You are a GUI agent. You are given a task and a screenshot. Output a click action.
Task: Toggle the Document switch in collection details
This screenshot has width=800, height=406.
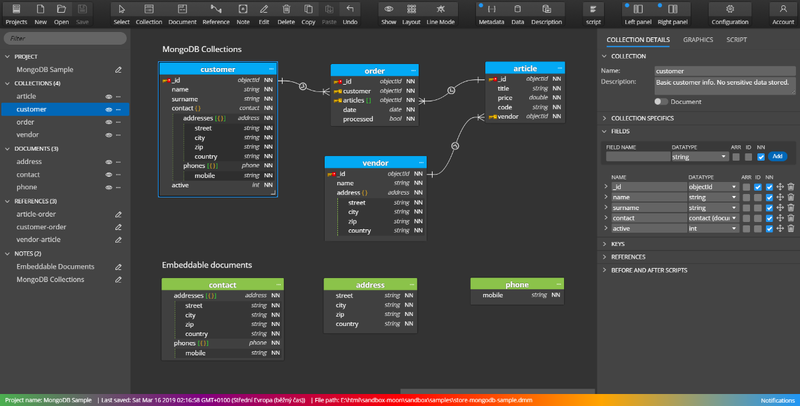click(x=660, y=101)
